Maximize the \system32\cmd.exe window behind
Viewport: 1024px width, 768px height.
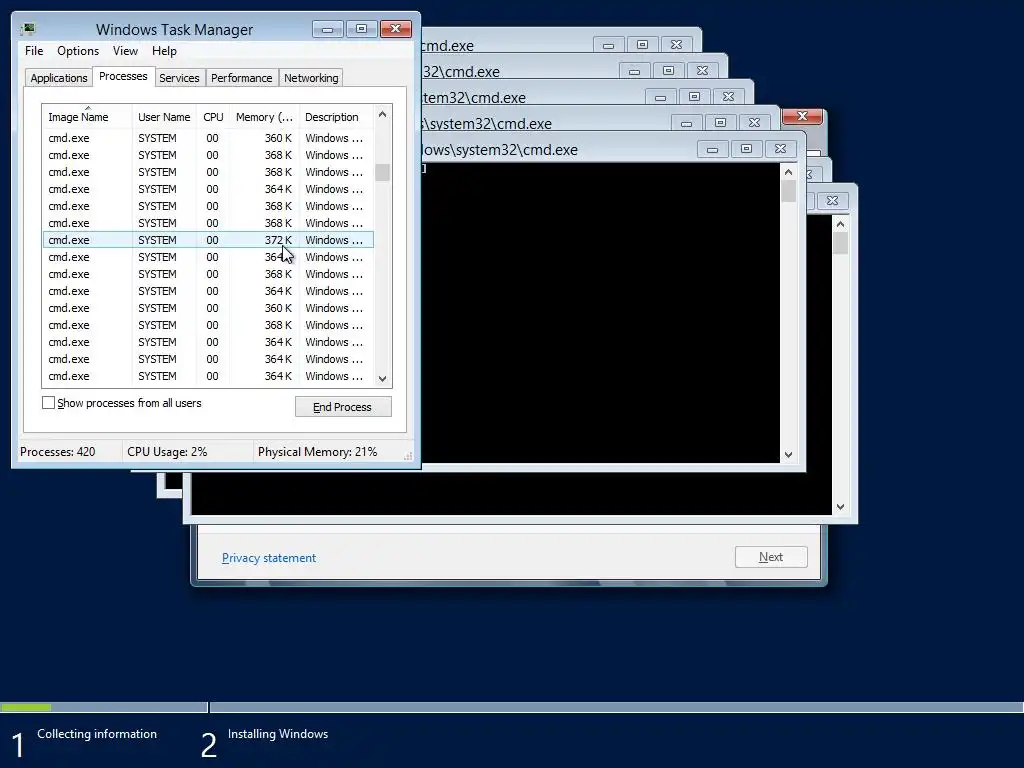point(720,123)
